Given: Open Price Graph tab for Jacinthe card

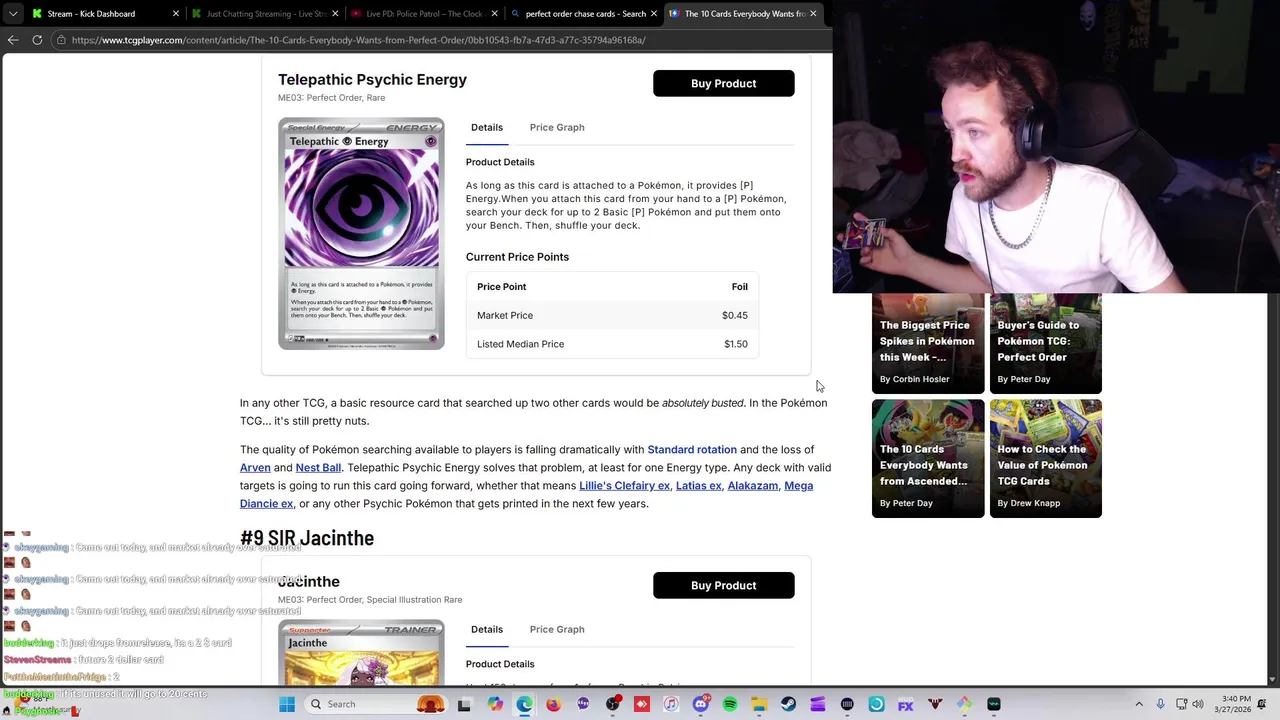Looking at the screenshot, I should 557,629.
